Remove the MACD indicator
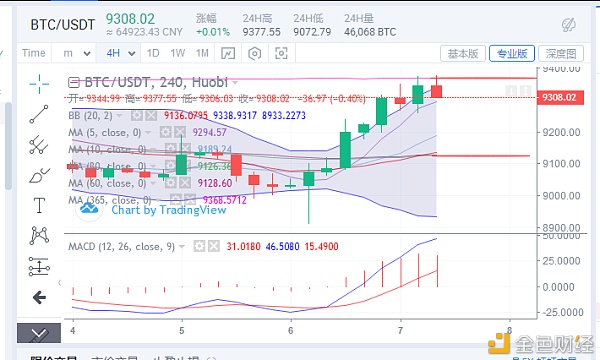 (214, 246)
